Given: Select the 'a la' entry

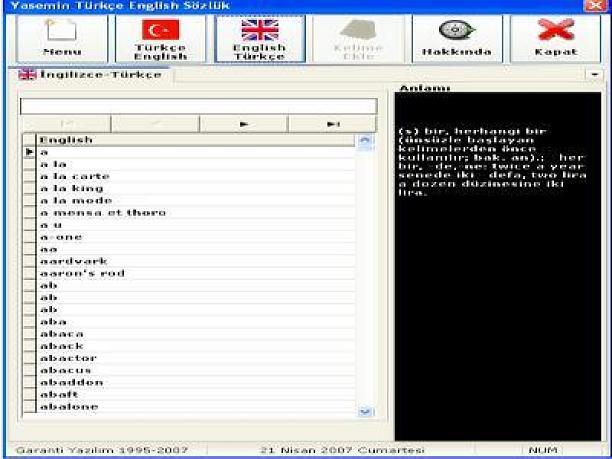Looking at the screenshot, I should tap(195, 164).
